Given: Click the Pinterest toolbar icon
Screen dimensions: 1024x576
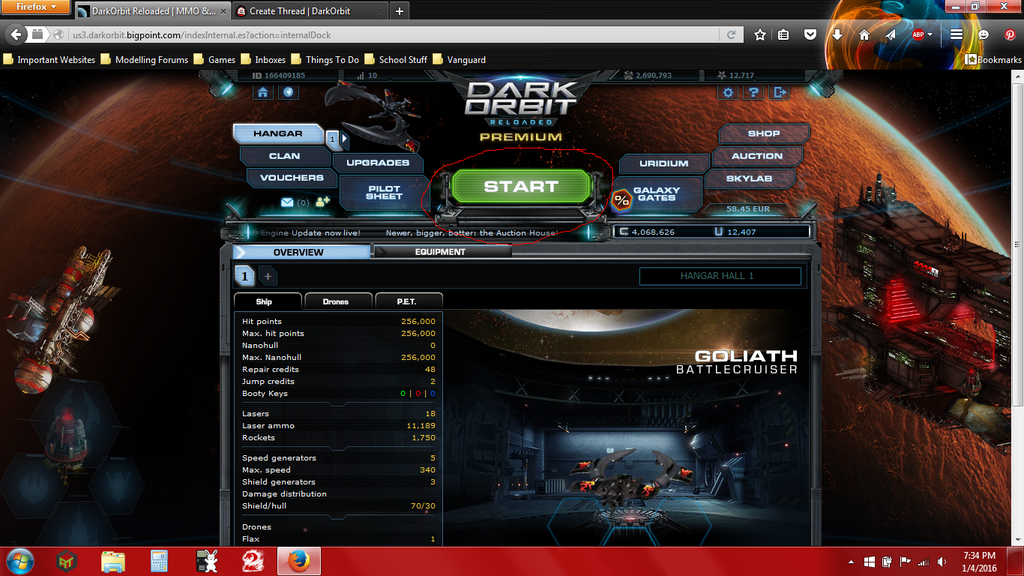Looking at the screenshot, I should pos(1009,34).
